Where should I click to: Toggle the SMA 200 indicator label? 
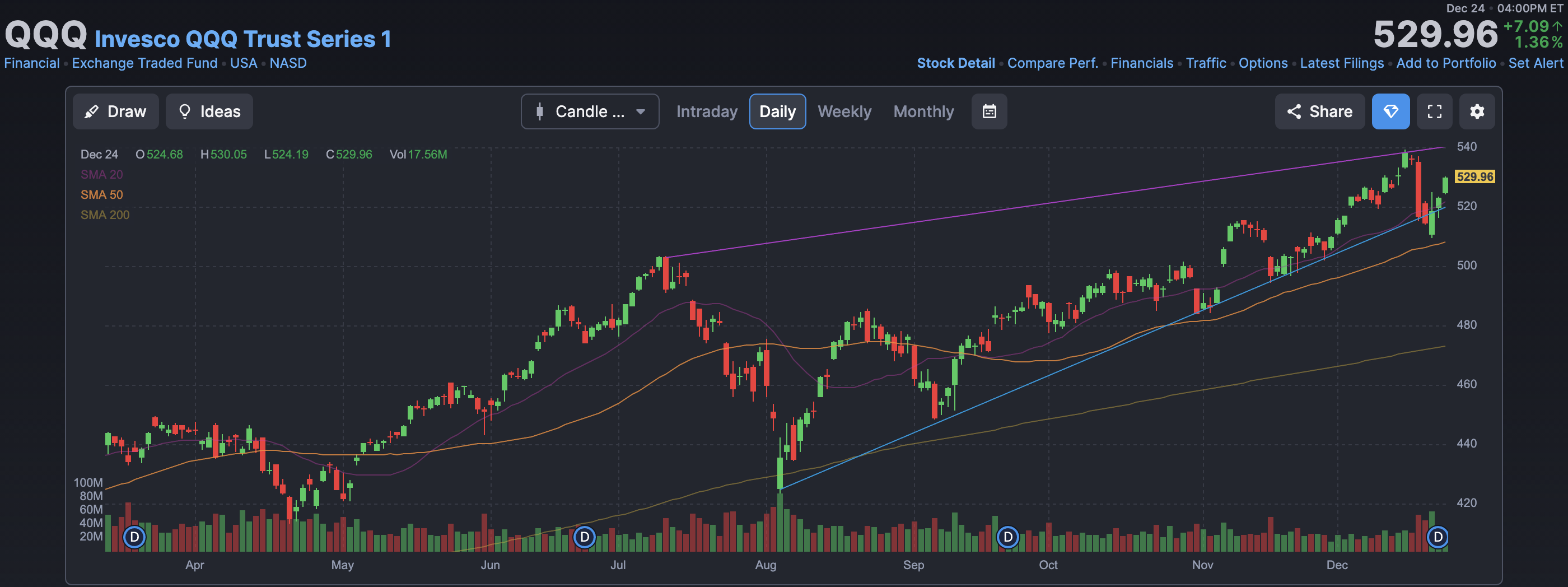point(105,215)
